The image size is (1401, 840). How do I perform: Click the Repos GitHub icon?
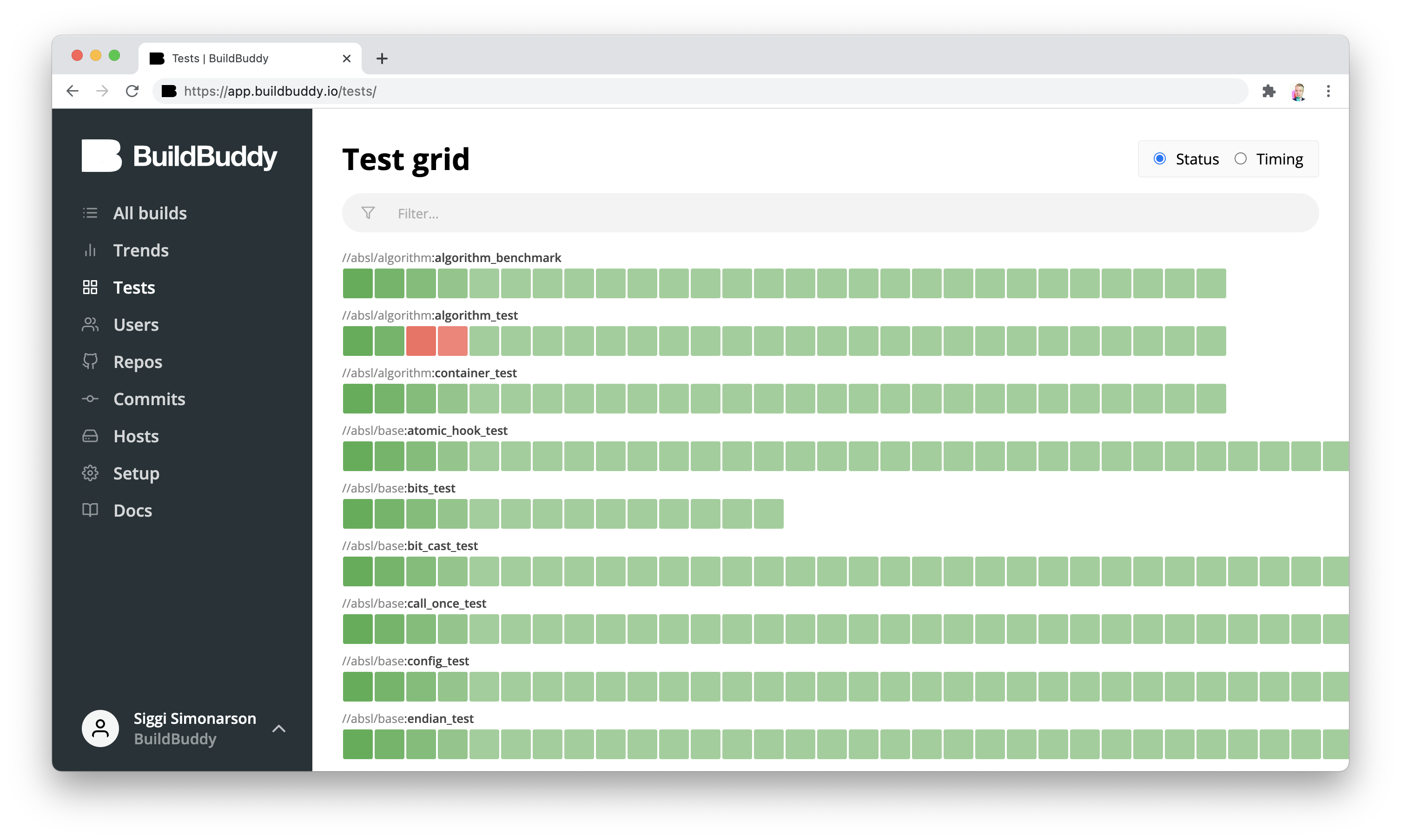pyautogui.click(x=90, y=361)
